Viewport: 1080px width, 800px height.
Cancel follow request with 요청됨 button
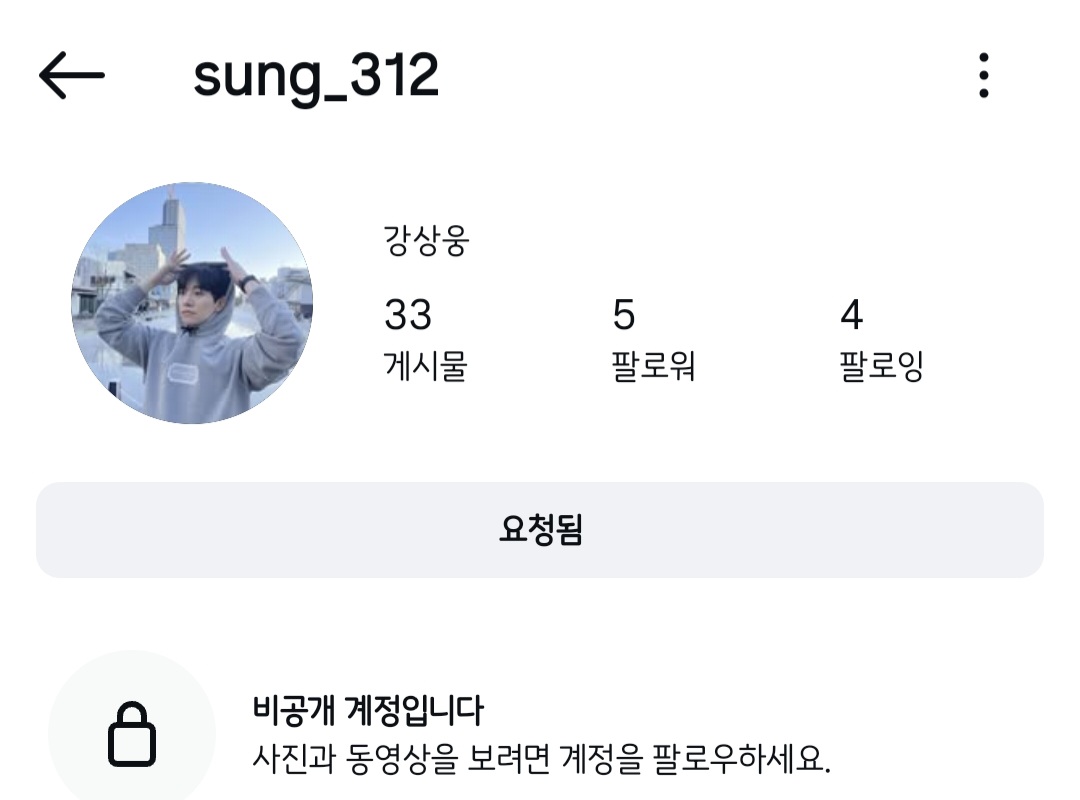[540, 530]
